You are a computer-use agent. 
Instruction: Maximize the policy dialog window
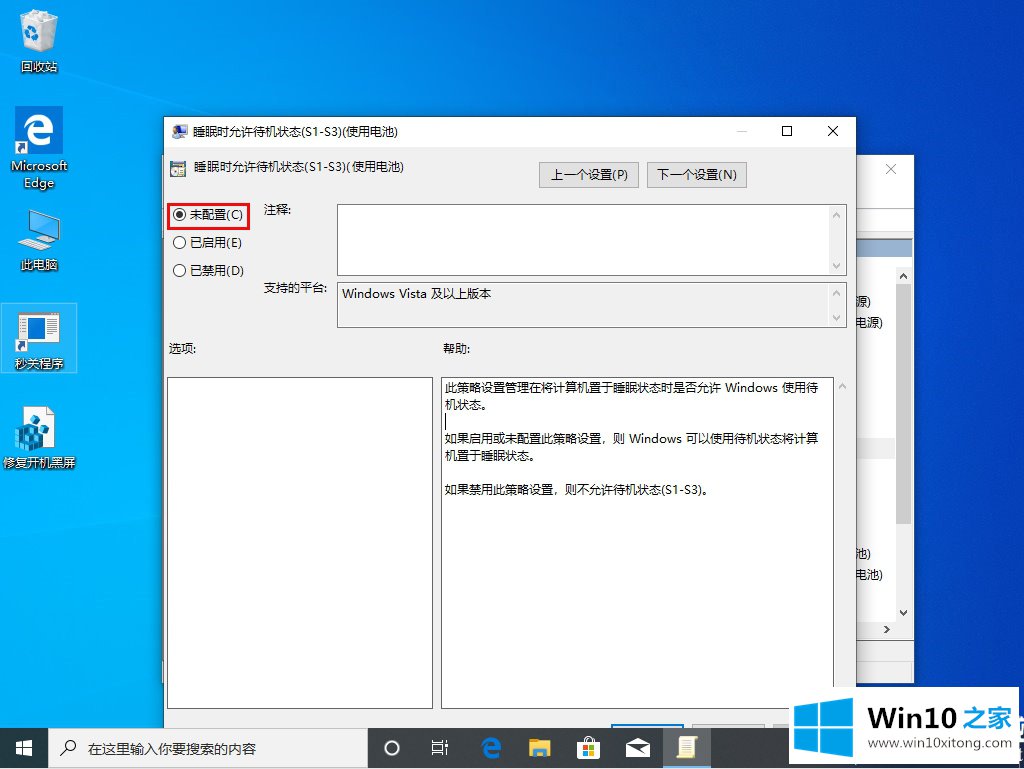pyautogui.click(x=787, y=131)
